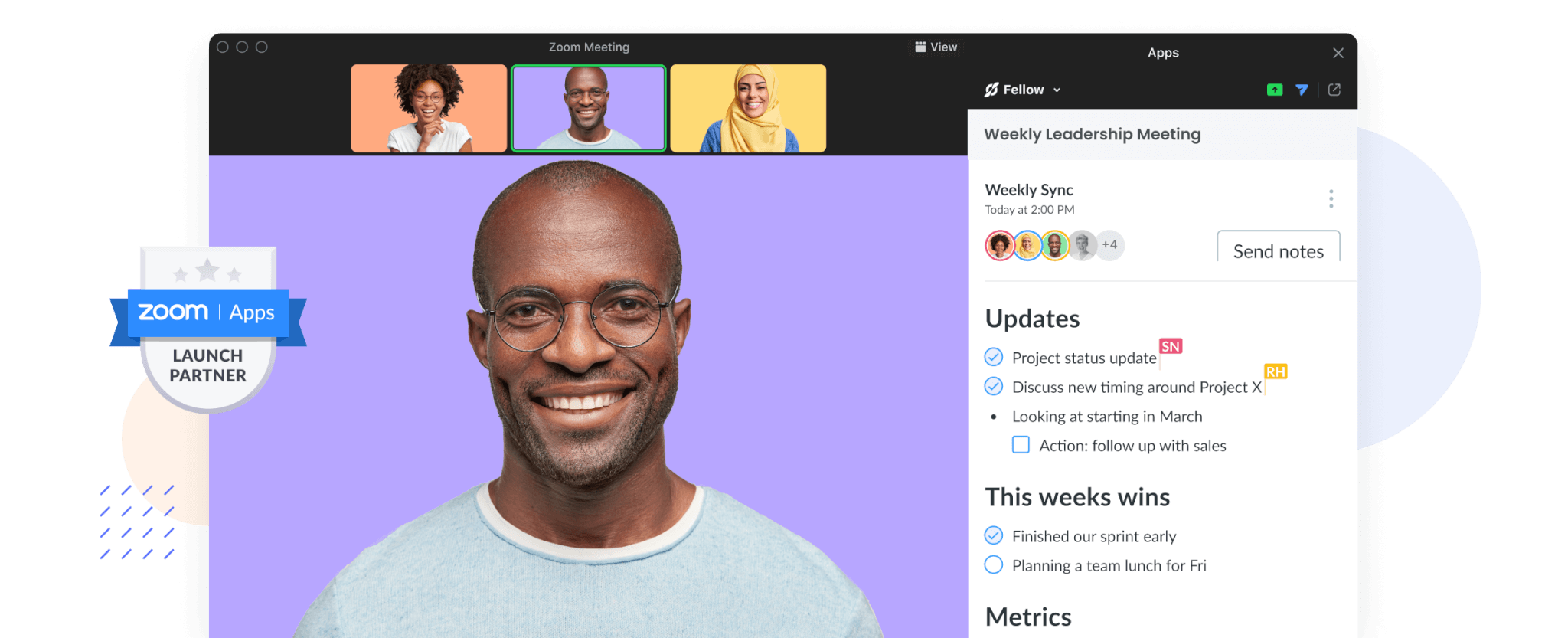Click the second attendee avatar with blue ring

1027,245
